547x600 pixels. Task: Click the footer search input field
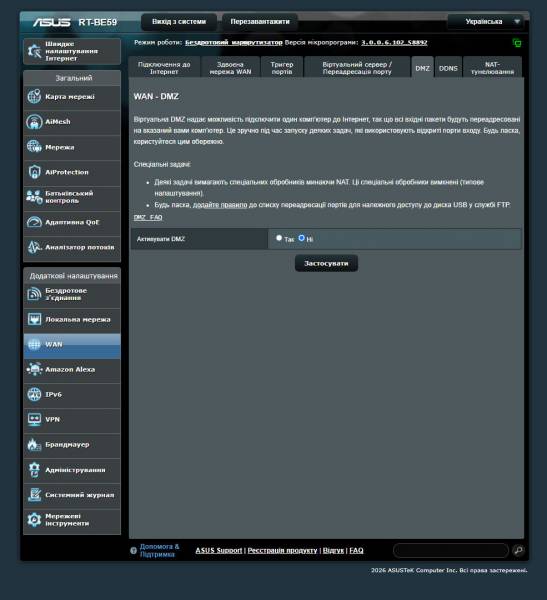(x=451, y=550)
